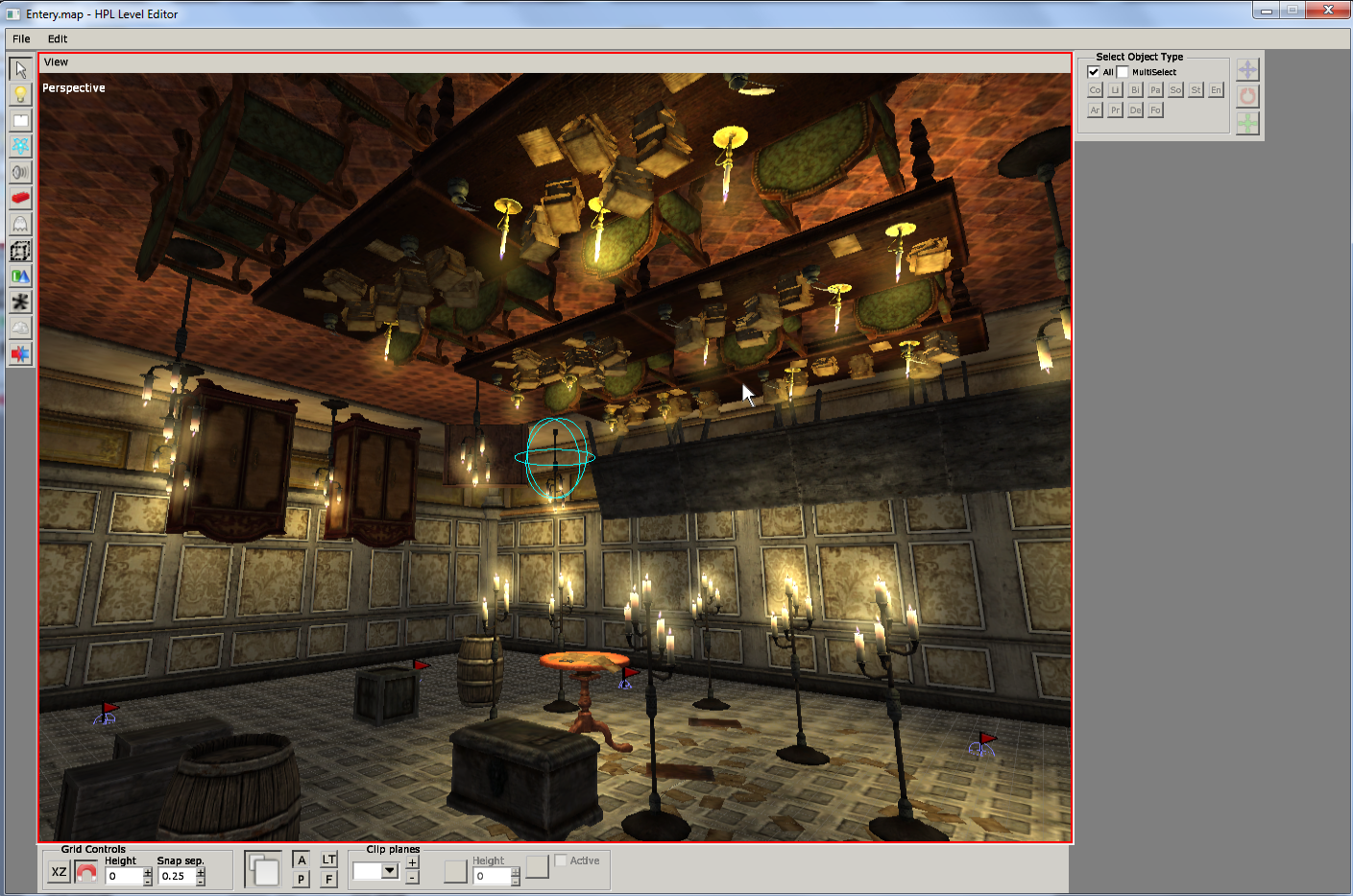Toggle the clip plane Active checkbox
Image resolution: width=1353 pixels, height=896 pixels.
561,860
